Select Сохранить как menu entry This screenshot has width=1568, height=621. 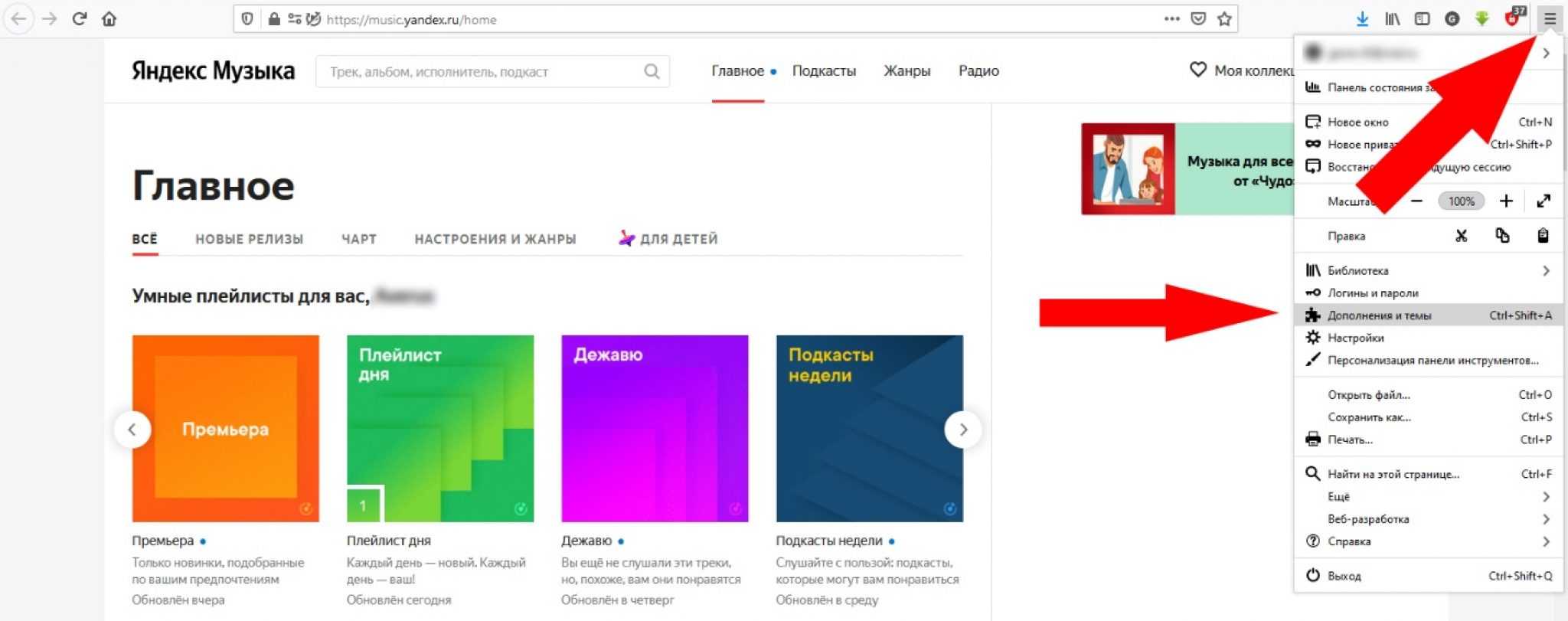[x=1429, y=417]
